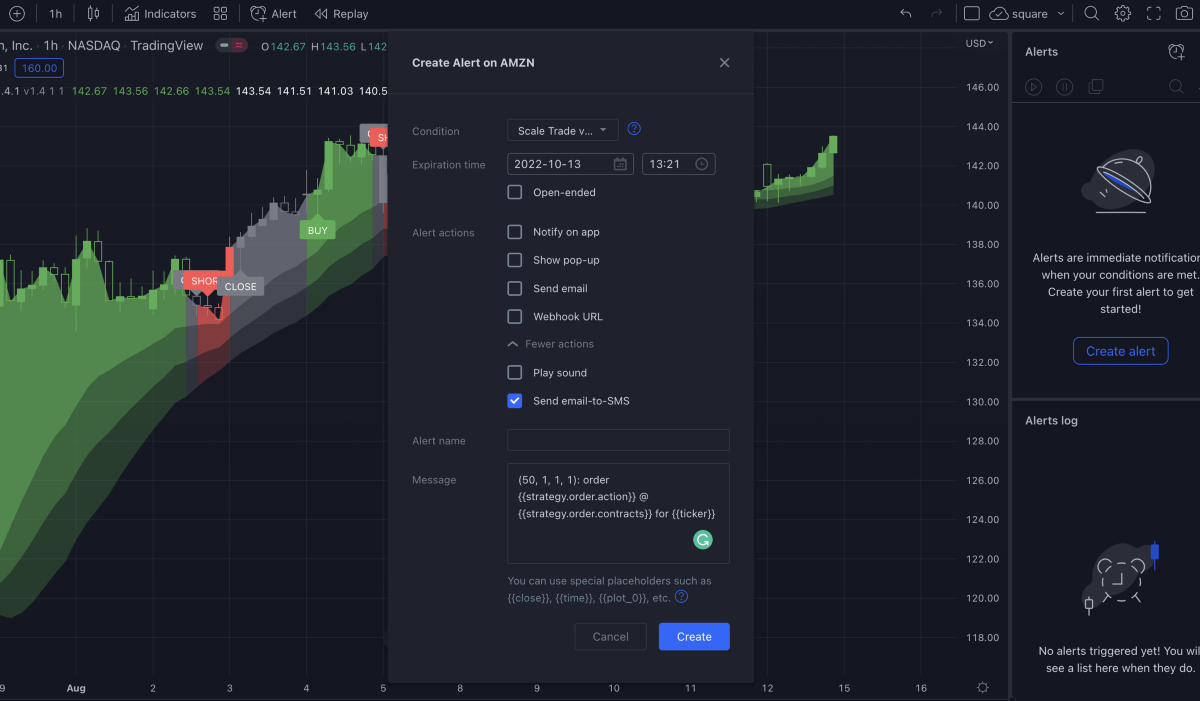1200x701 pixels.
Task: Open quick search magnifier in top toolbar
Action: 1092,14
